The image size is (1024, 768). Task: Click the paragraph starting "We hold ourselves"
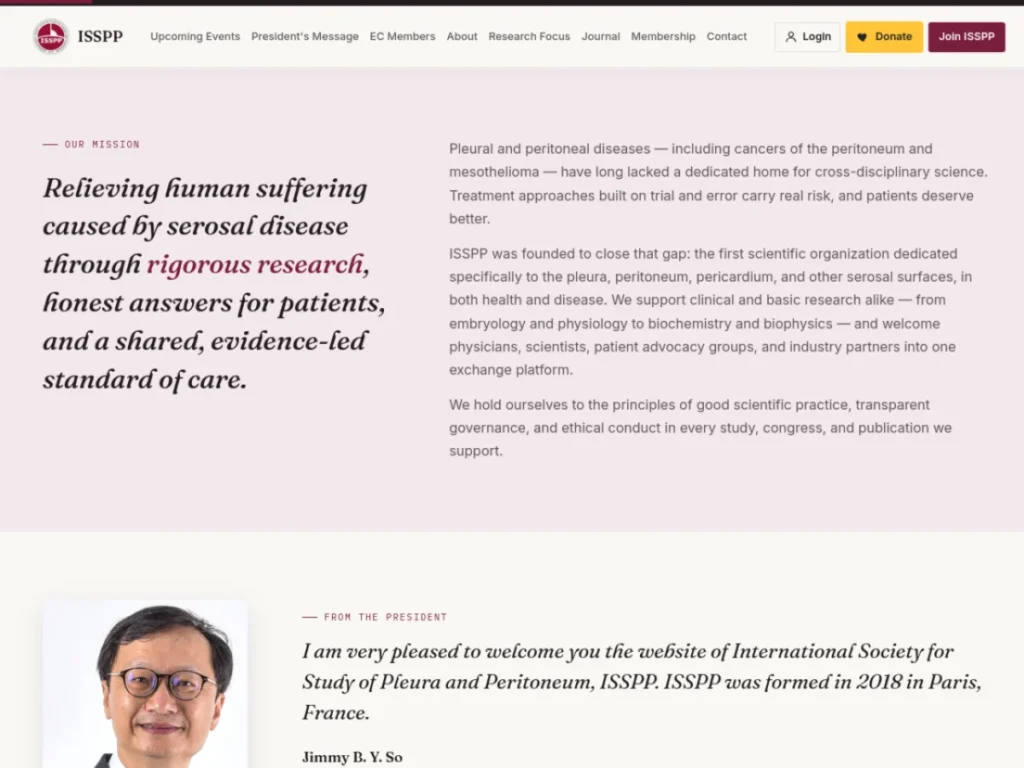click(x=700, y=428)
